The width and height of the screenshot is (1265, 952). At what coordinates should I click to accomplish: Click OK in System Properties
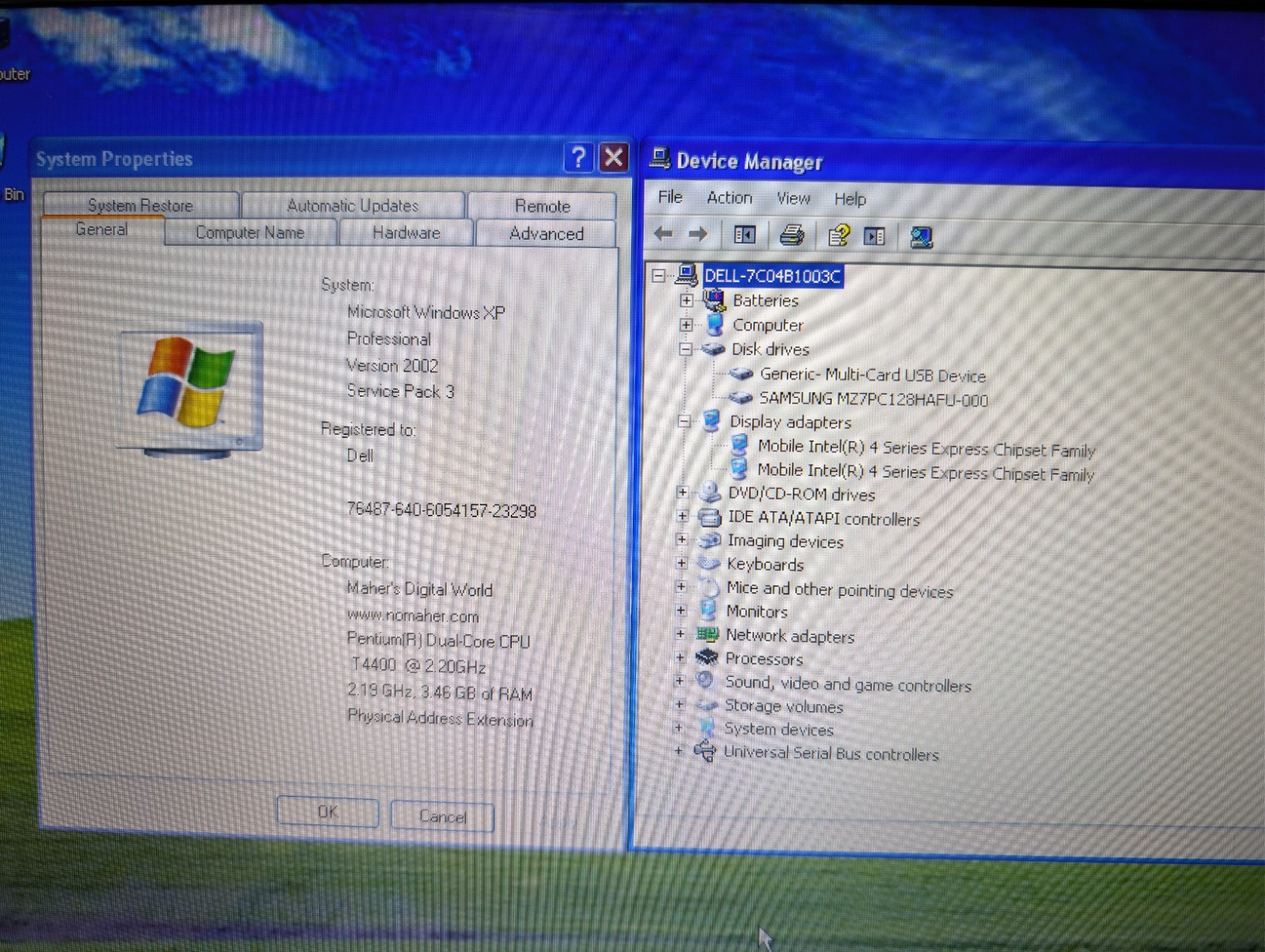(327, 812)
